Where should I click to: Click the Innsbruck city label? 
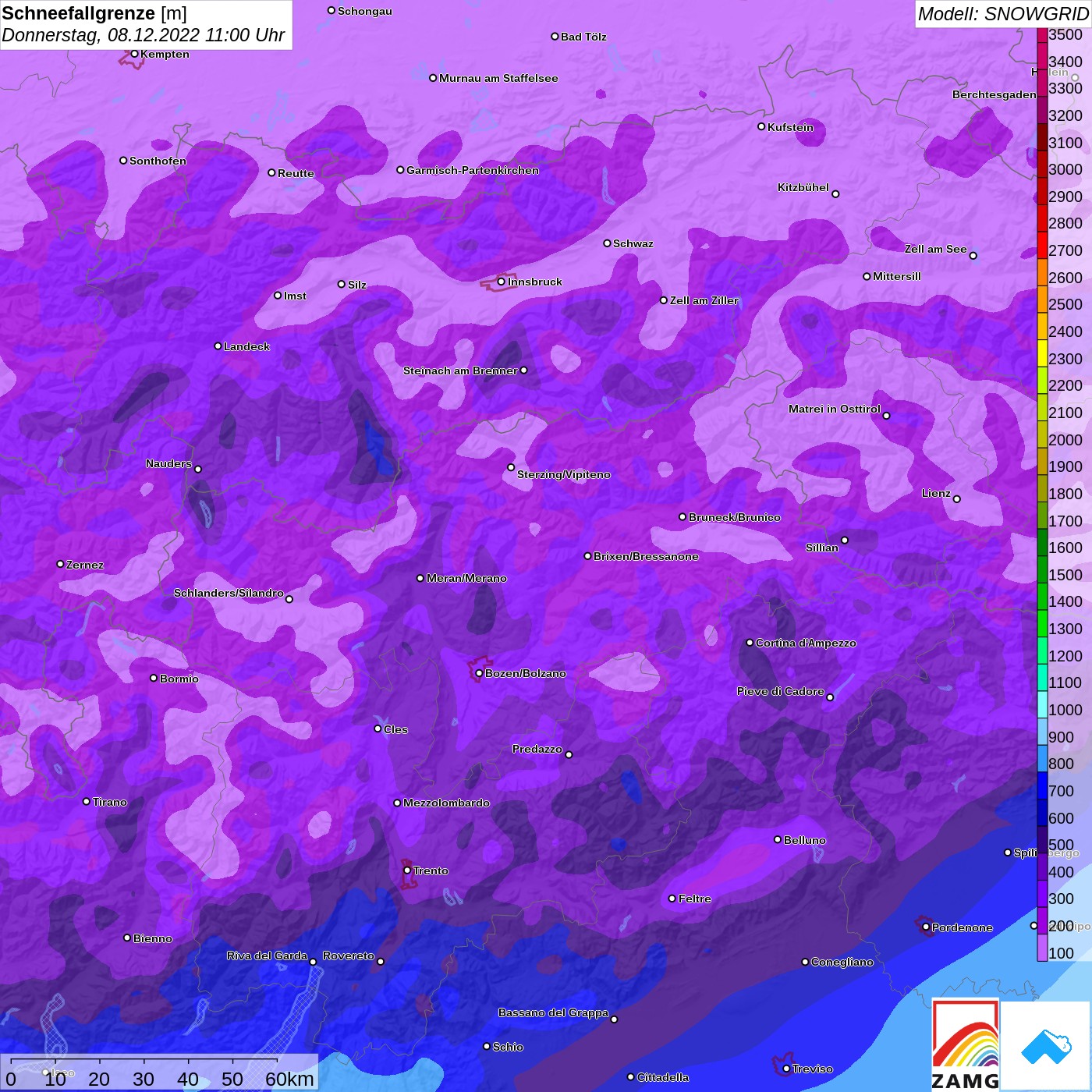(535, 282)
